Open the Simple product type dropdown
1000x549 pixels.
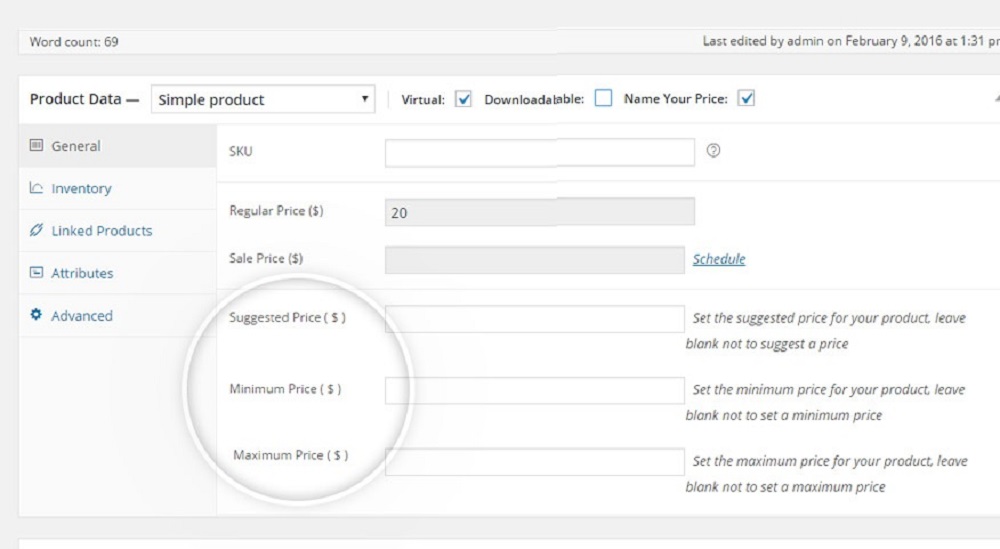pyautogui.click(x=263, y=99)
